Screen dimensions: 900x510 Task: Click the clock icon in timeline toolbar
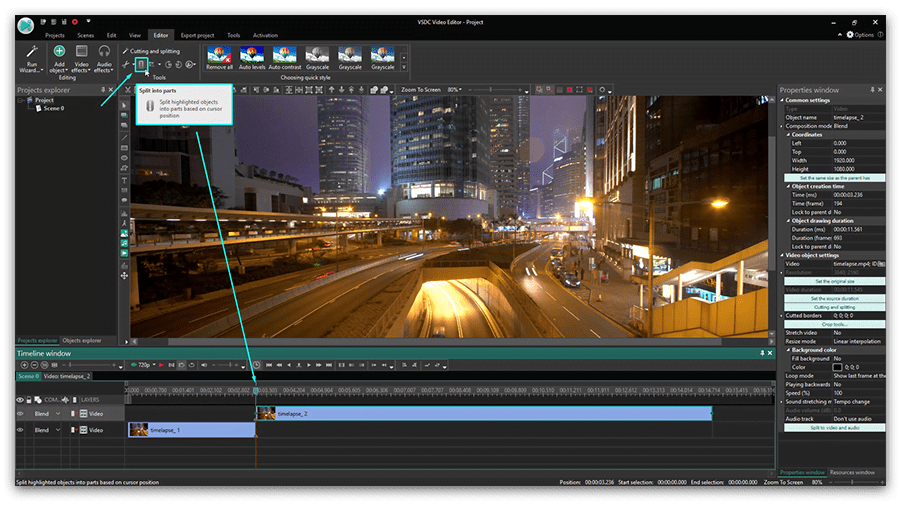[256, 365]
